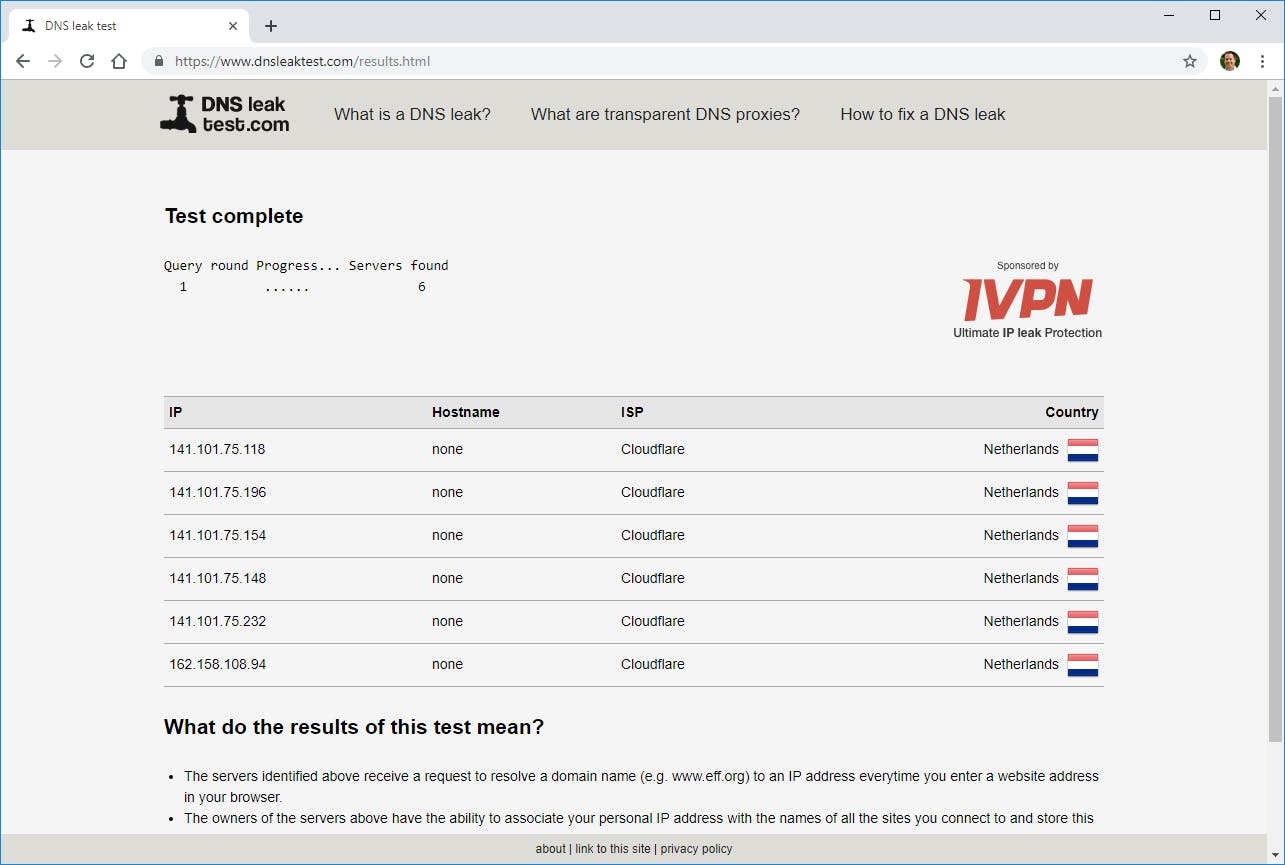Click the 'Sponsored by' label
Screen dimensions: 1285x865
1028,266
